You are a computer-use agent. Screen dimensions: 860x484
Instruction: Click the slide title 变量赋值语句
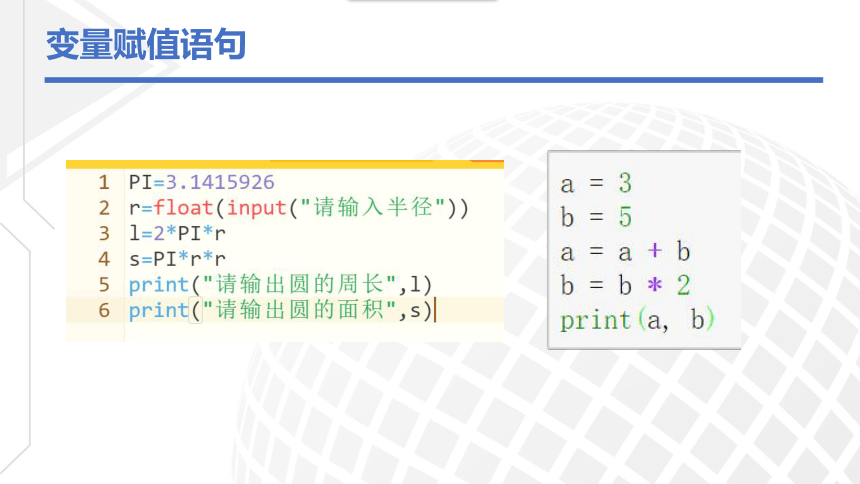[146, 44]
